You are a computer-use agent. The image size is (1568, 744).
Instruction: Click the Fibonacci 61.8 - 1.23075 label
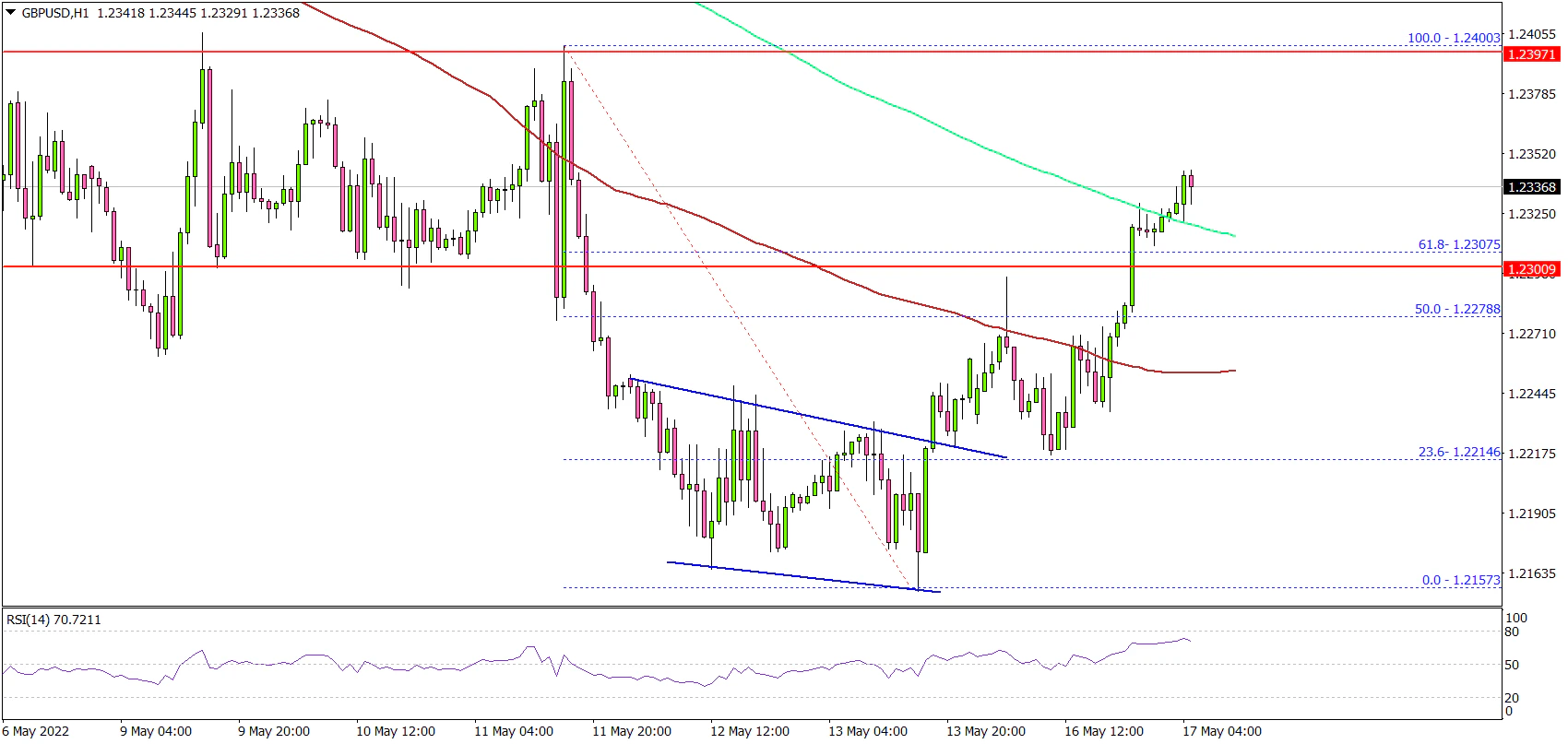point(1458,244)
